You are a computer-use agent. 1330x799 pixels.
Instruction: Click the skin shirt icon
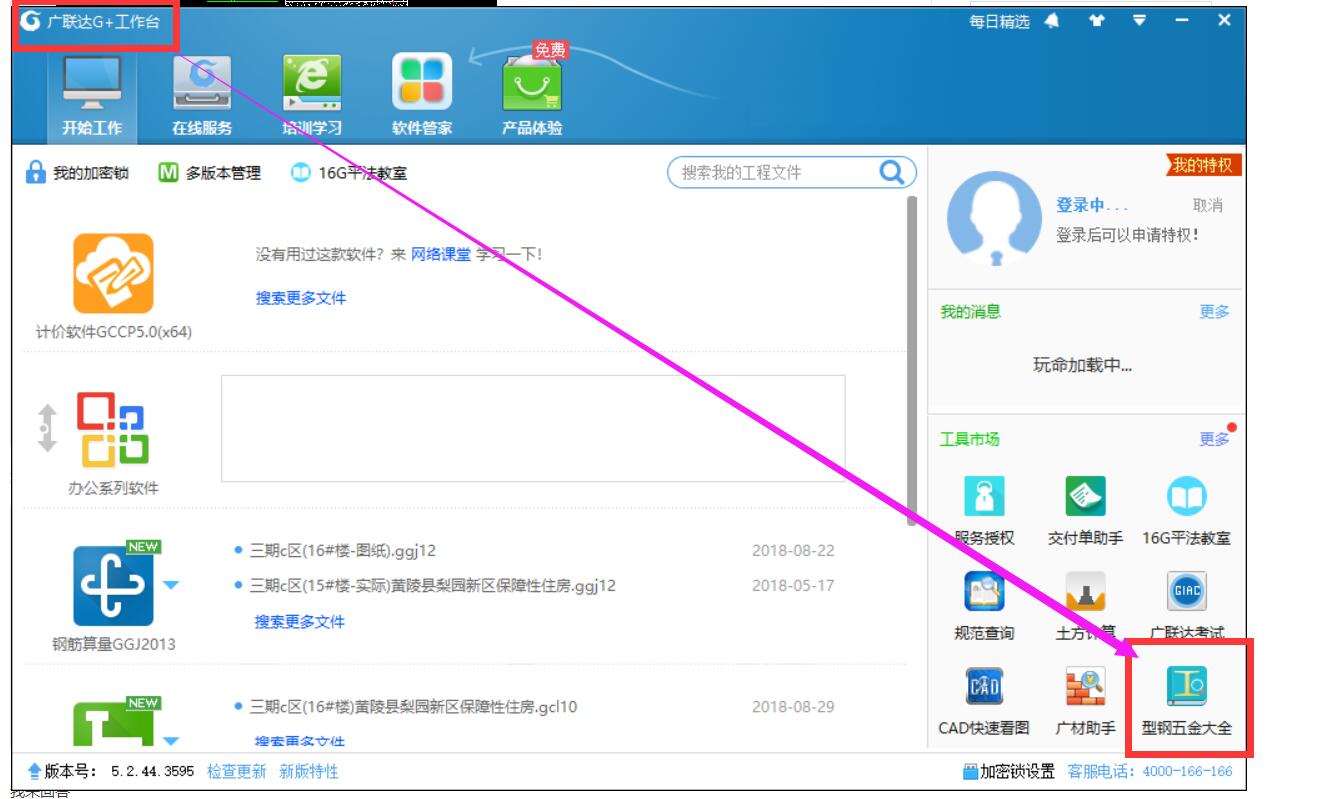(x=1097, y=21)
